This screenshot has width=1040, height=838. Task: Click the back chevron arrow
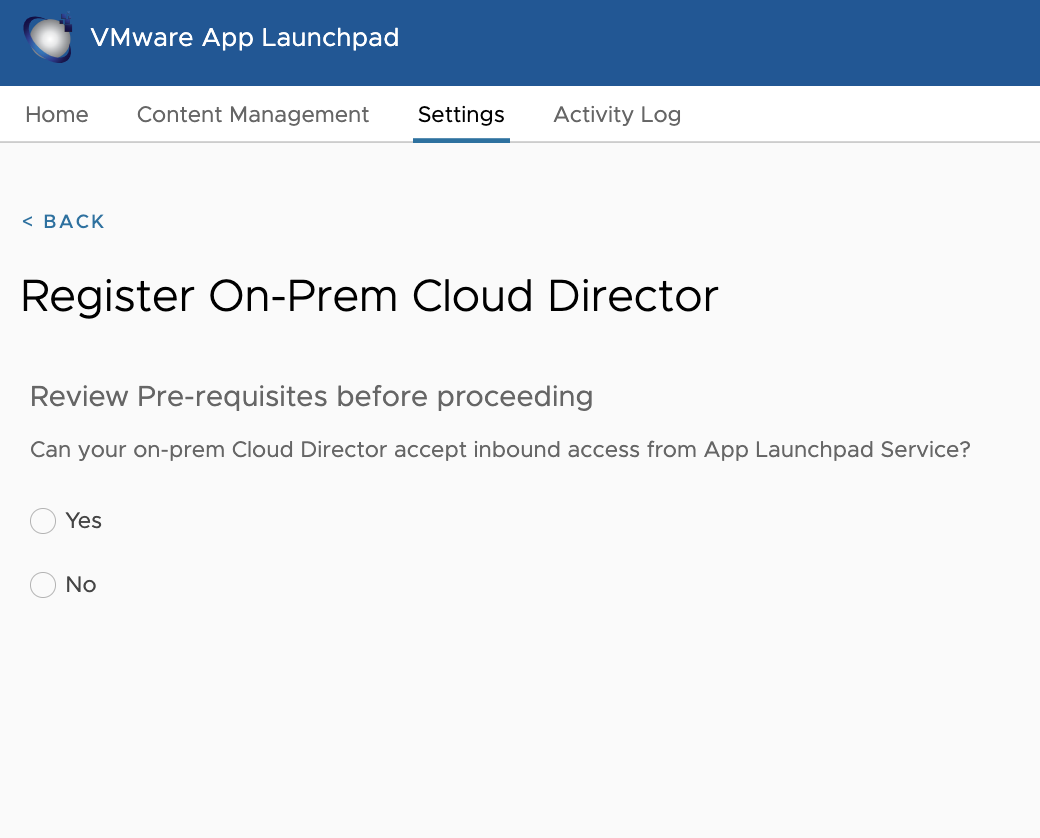28,222
